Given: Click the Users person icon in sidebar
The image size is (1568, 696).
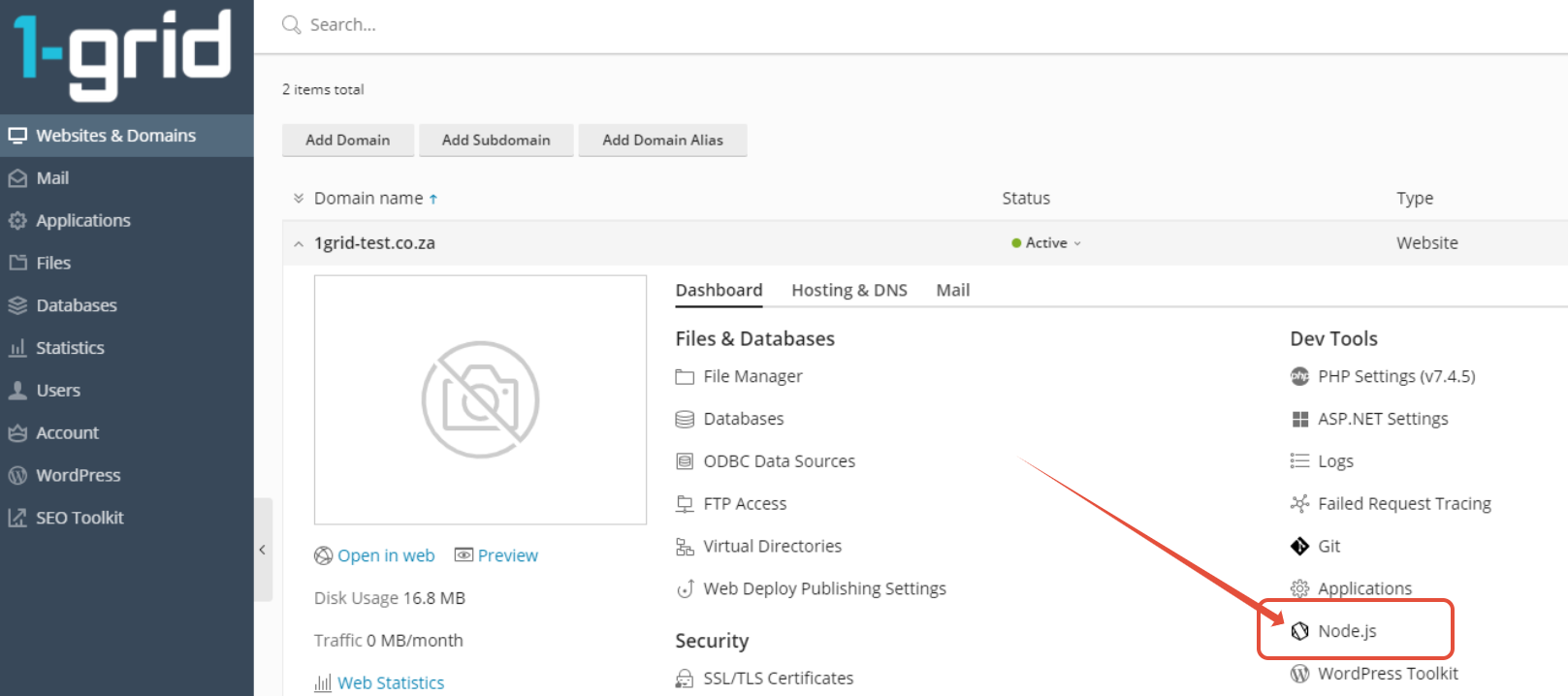Looking at the screenshot, I should click(x=17, y=391).
